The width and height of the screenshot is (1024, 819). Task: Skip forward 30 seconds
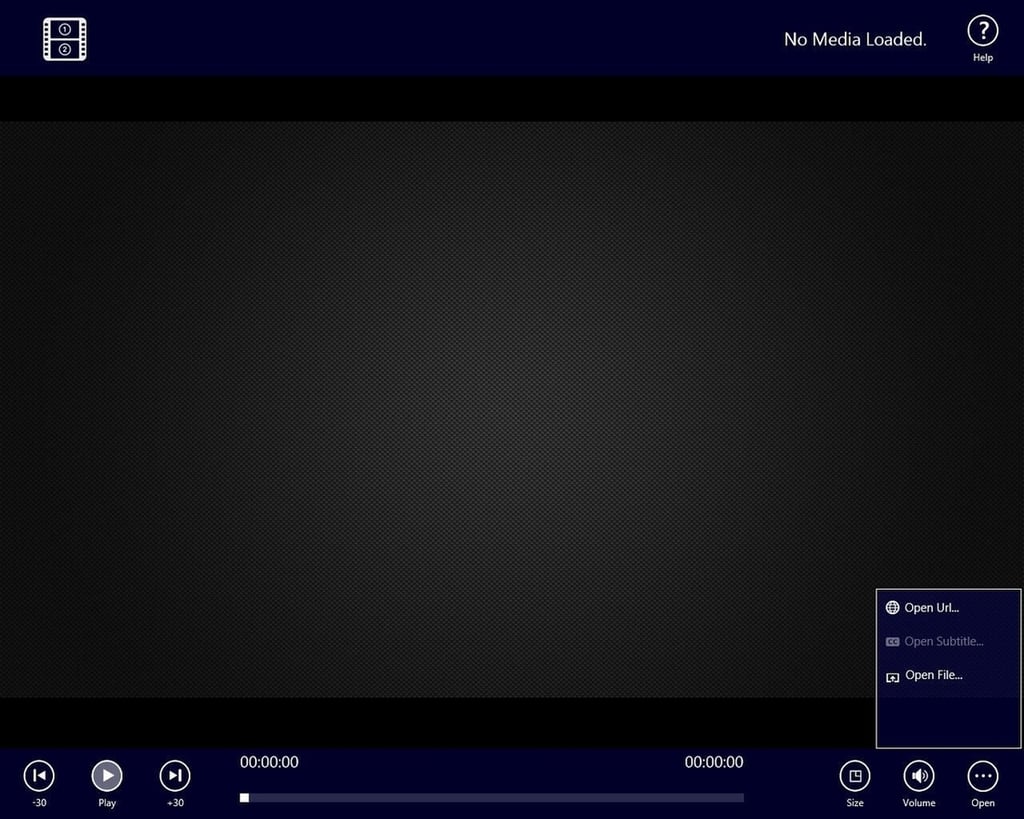[175, 775]
